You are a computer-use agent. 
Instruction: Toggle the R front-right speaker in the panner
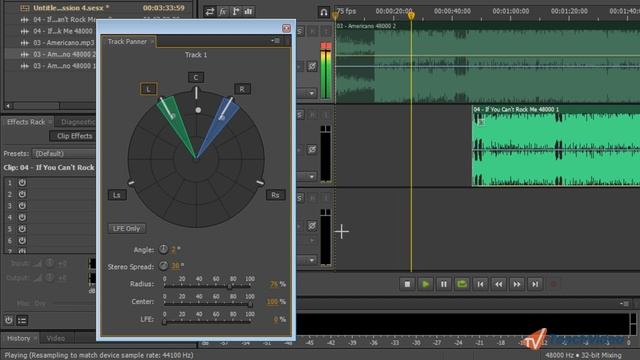(242, 89)
